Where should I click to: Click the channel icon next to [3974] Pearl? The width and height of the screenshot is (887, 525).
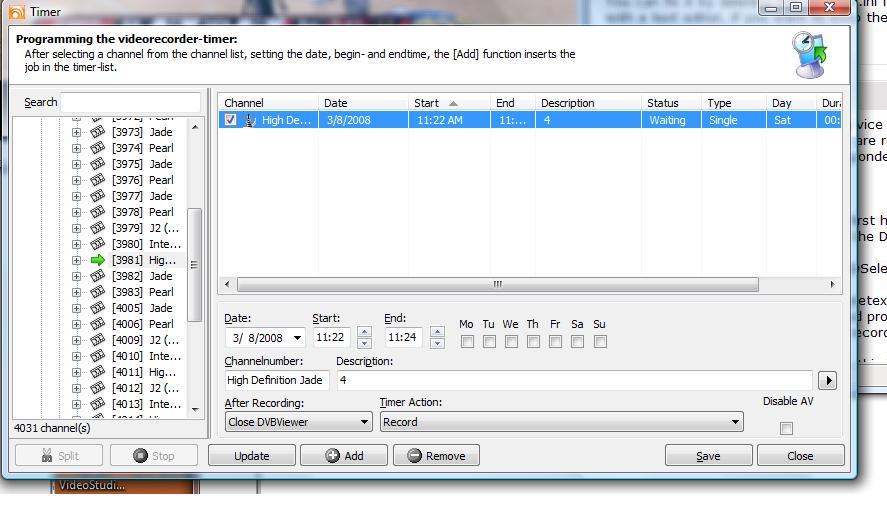coord(98,148)
